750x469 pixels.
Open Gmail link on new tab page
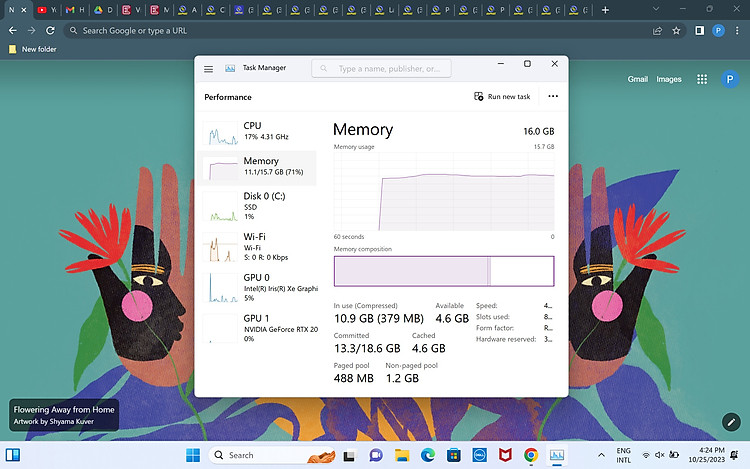tap(638, 79)
